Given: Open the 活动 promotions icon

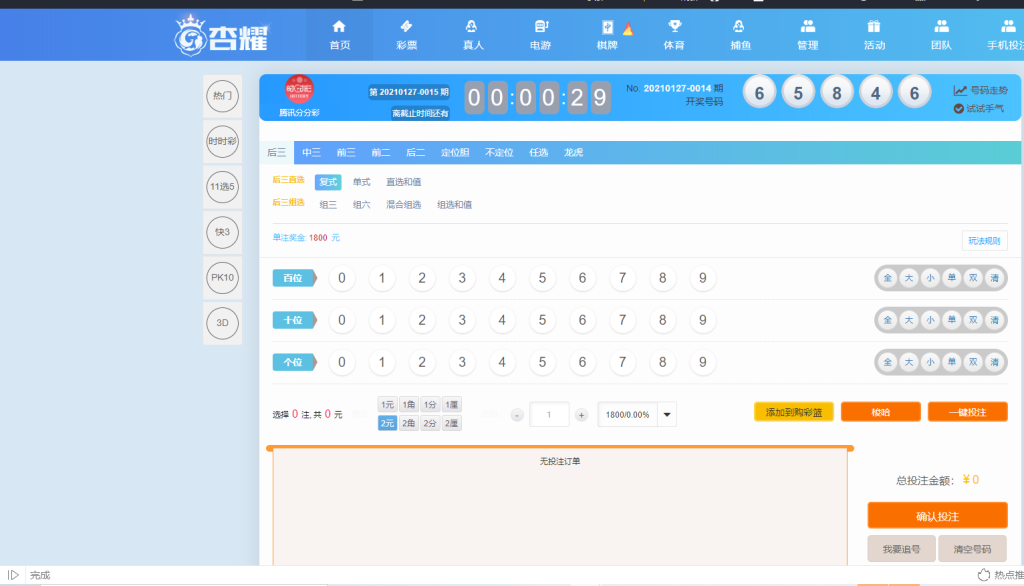Looking at the screenshot, I should [874, 33].
